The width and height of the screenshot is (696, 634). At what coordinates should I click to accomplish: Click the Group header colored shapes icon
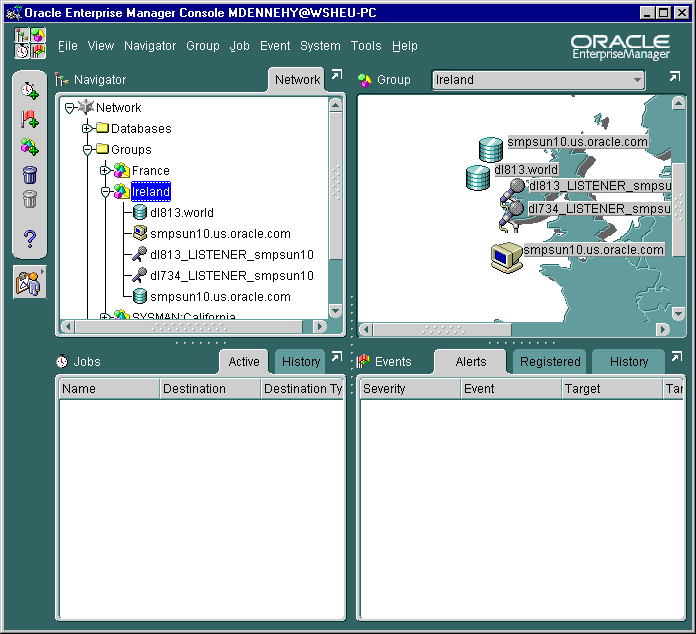pyautogui.click(x=364, y=80)
